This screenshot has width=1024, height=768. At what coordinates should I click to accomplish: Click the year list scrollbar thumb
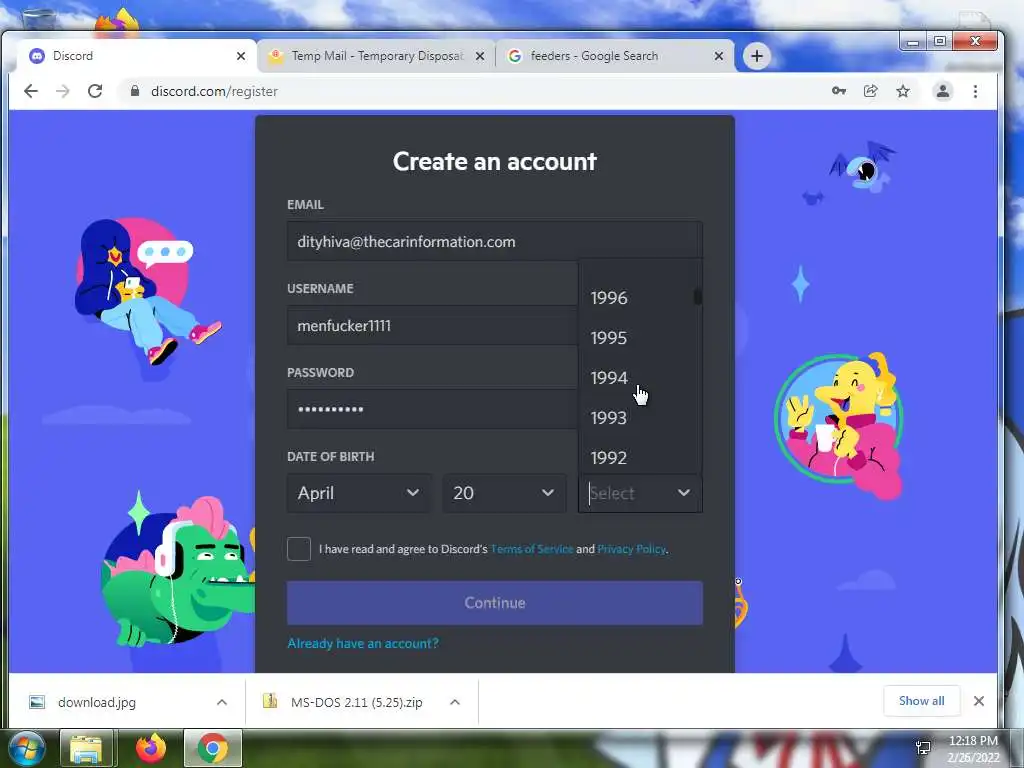tap(697, 296)
